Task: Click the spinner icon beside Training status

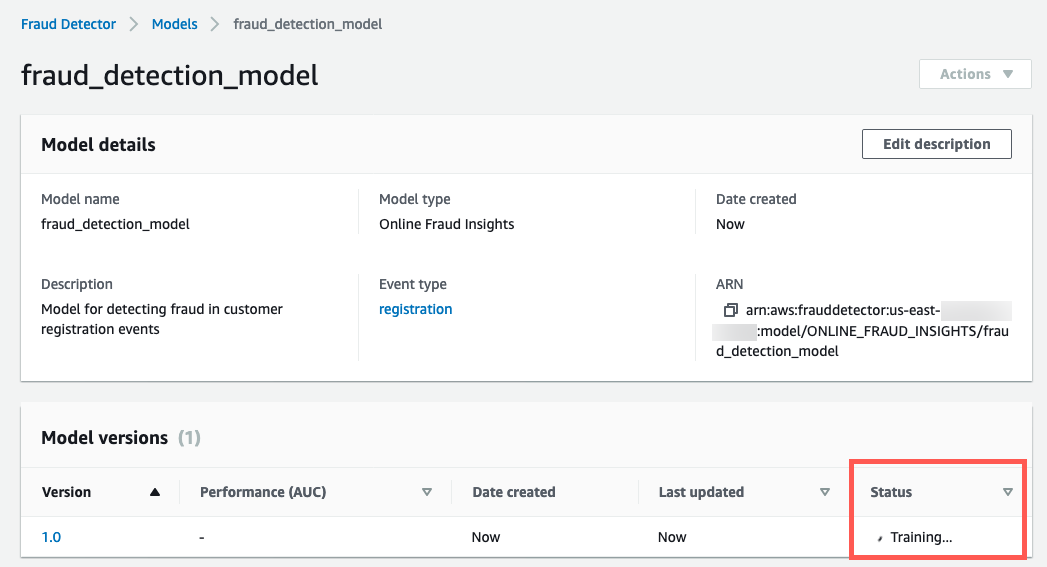Action: point(880,538)
